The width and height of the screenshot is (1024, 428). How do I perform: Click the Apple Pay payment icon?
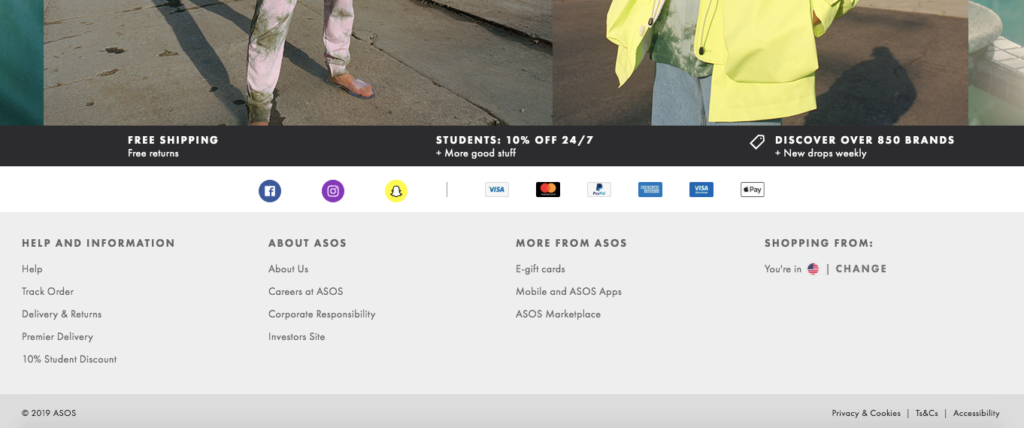[x=752, y=189]
